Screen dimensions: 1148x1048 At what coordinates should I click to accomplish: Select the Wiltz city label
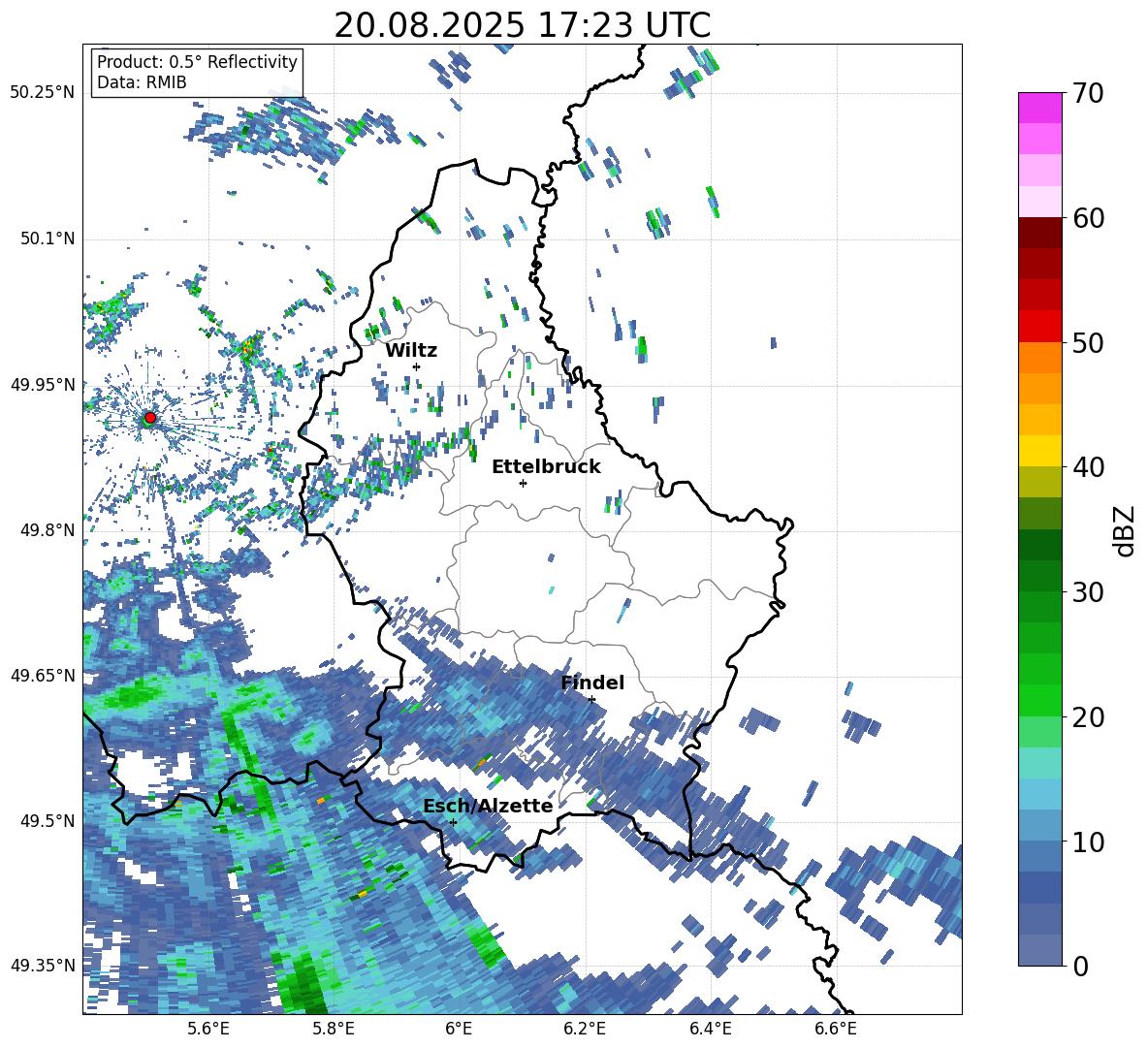[x=411, y=351]
